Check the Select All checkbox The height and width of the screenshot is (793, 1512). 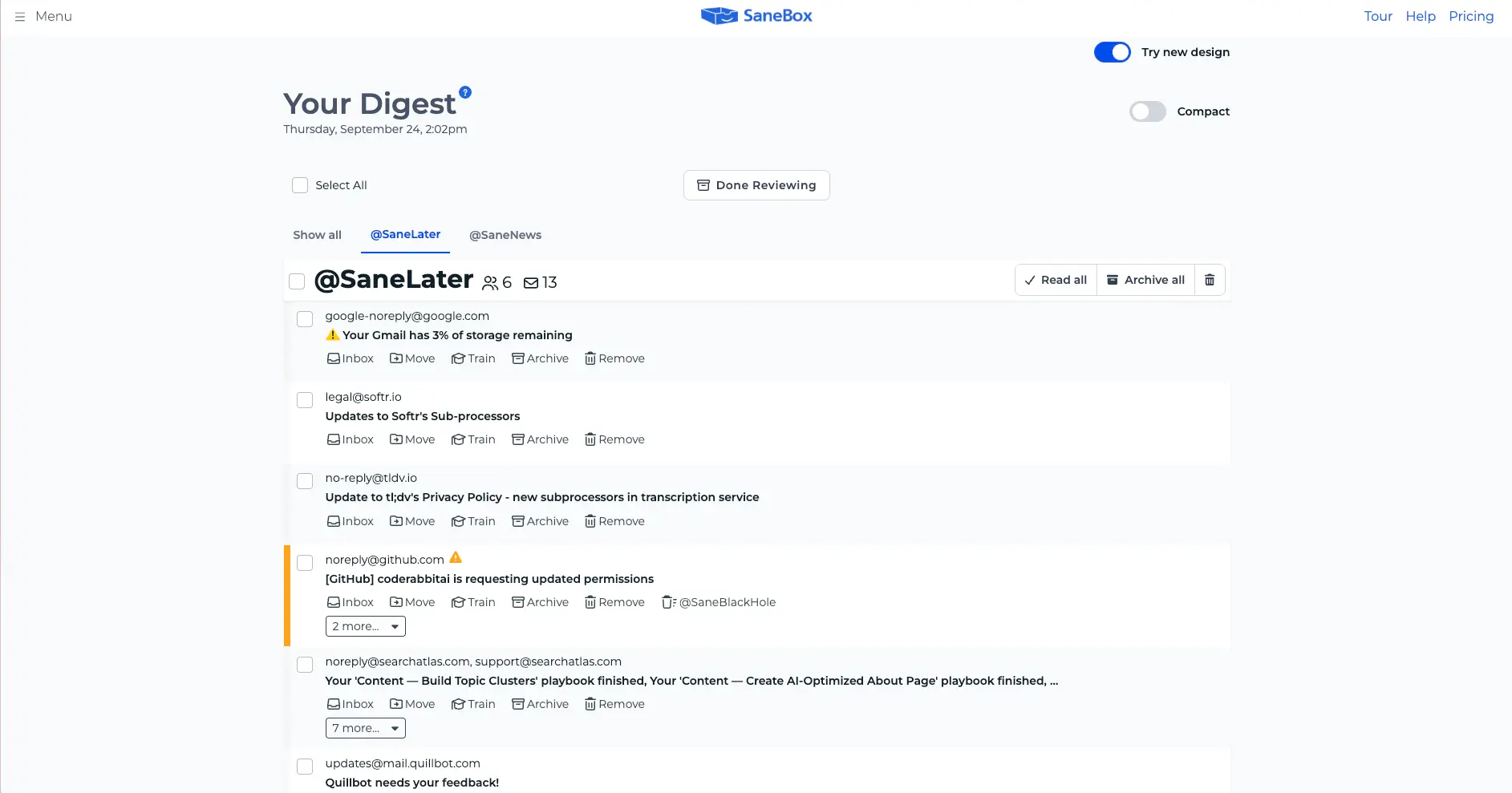click(300, 185)
